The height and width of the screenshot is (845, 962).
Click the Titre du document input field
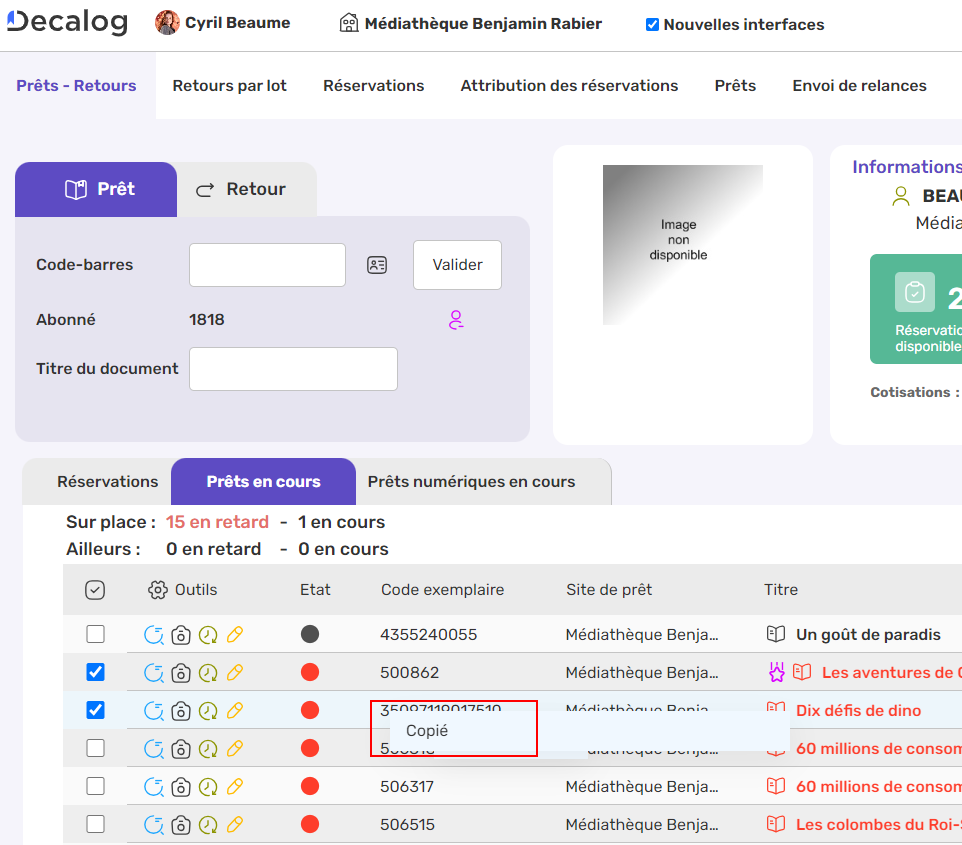293,369
